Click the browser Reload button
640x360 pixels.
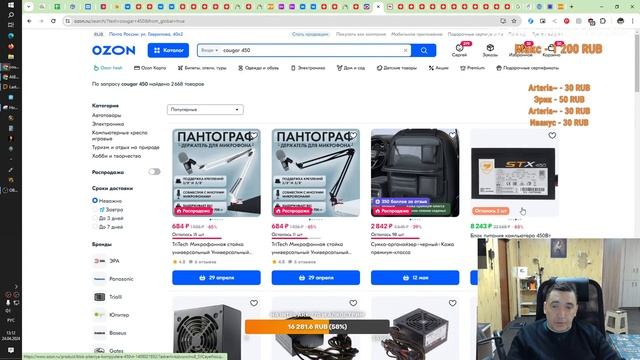tap(53, 21)
